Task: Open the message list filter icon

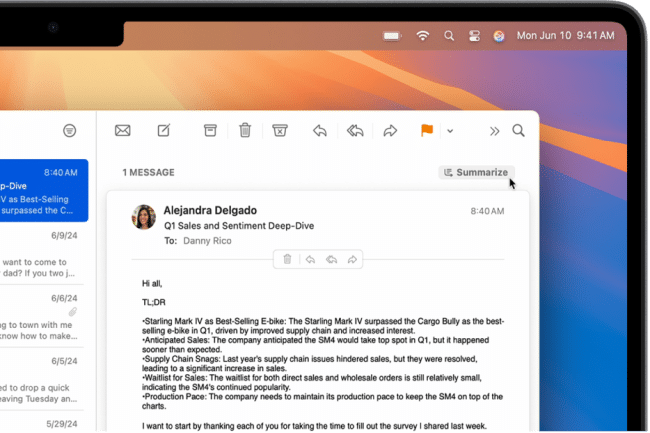Action: 69,131
